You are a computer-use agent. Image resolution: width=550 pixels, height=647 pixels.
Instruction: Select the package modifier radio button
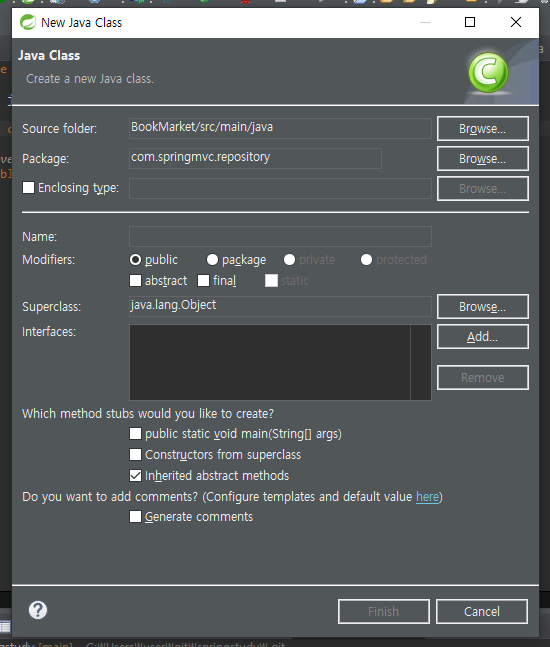click(212, 260)
